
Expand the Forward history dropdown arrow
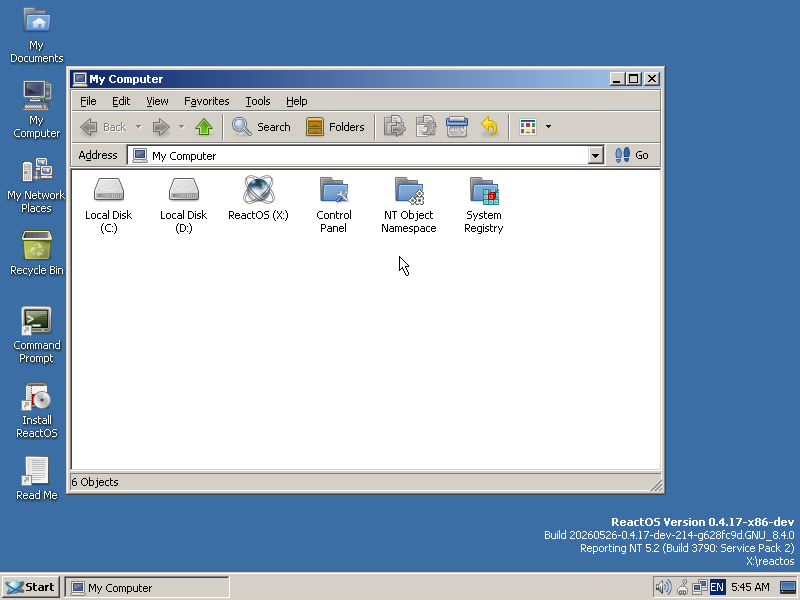[x=182, y=127]
